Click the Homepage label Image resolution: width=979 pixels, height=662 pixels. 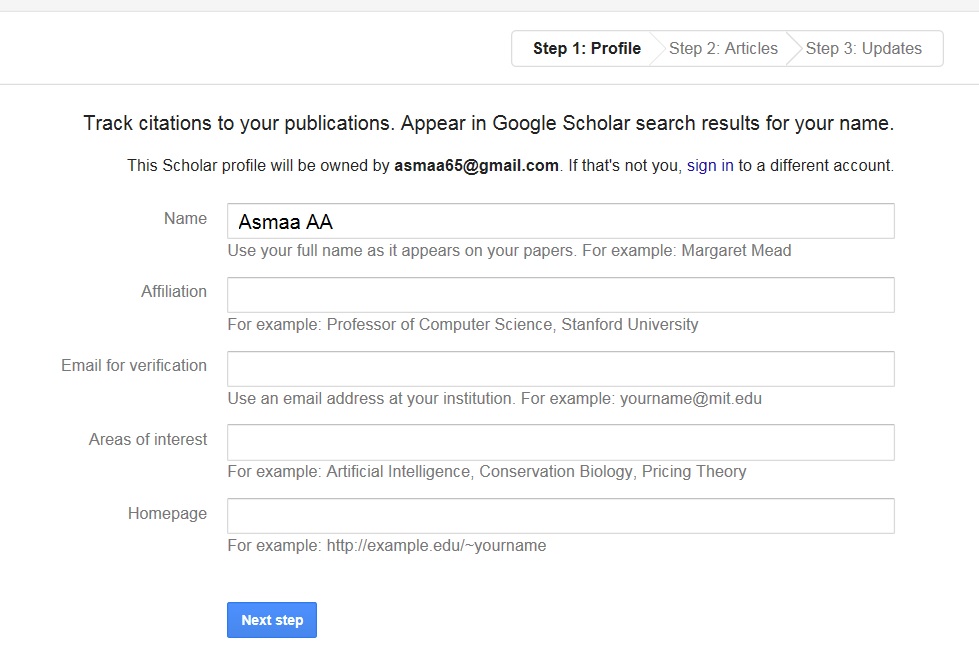point(167,514)
